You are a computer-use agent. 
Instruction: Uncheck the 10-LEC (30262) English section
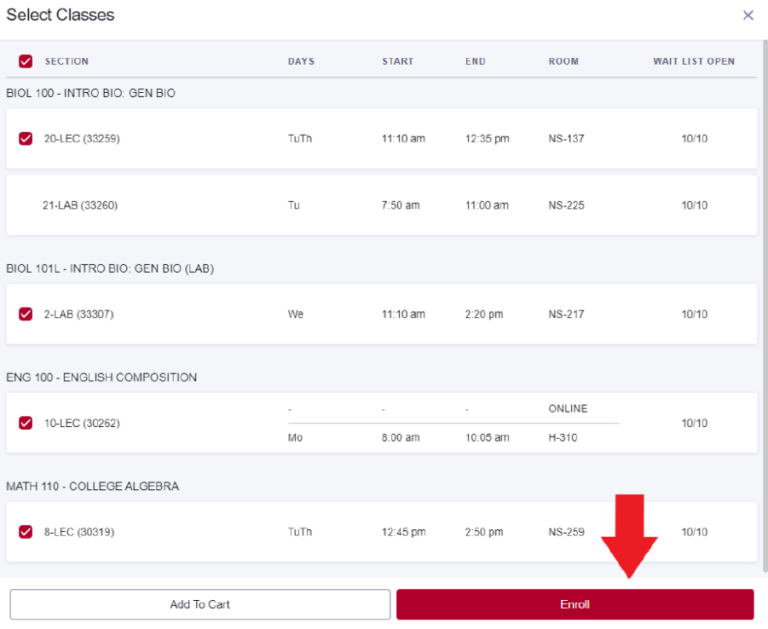[26, 423]
